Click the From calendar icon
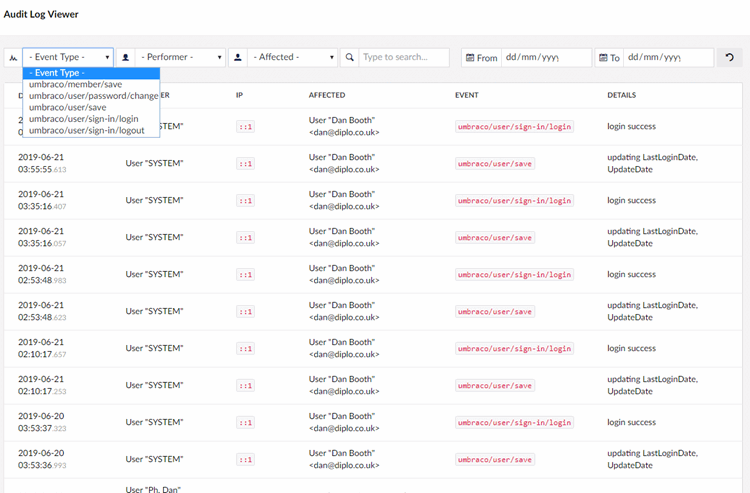 pos(470,58)
